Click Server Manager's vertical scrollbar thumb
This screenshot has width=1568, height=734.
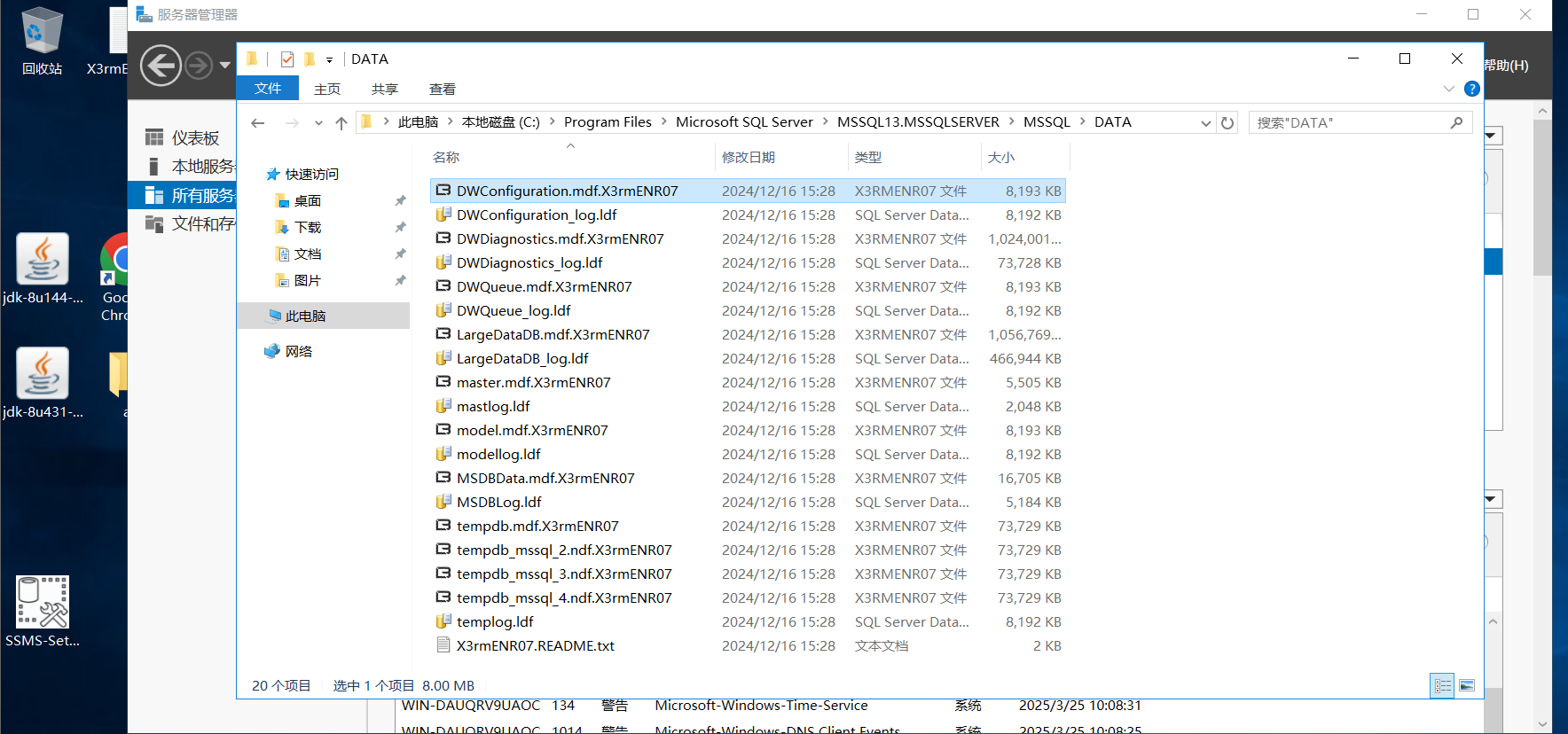[1542, 197]
